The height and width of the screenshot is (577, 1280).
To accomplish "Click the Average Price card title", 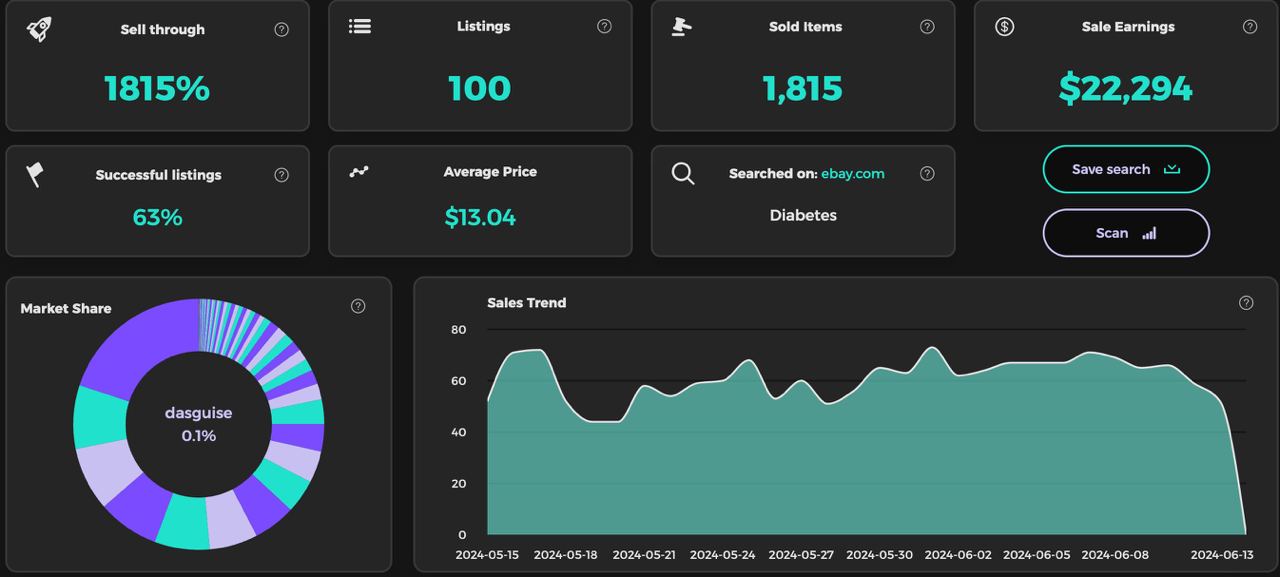I will pos(490,172).
